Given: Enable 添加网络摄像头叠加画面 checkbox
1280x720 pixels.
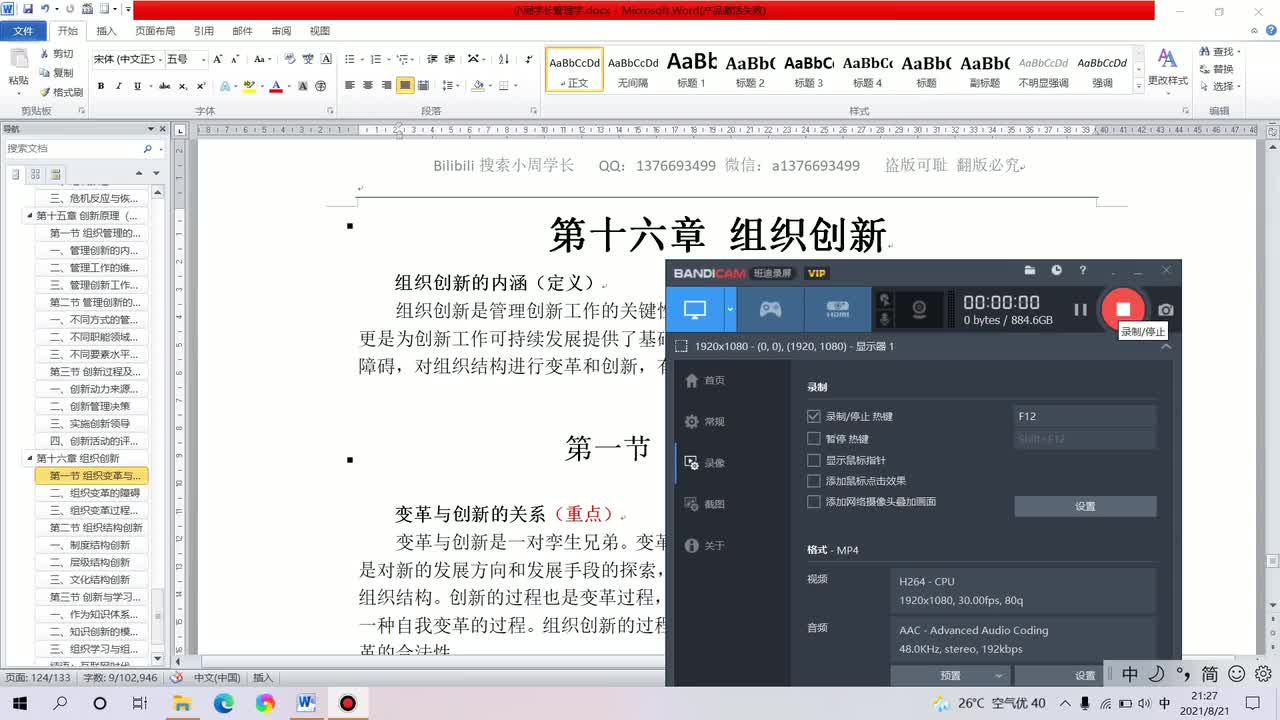Looking at the screenshot, I should click(x=814, y=501).
